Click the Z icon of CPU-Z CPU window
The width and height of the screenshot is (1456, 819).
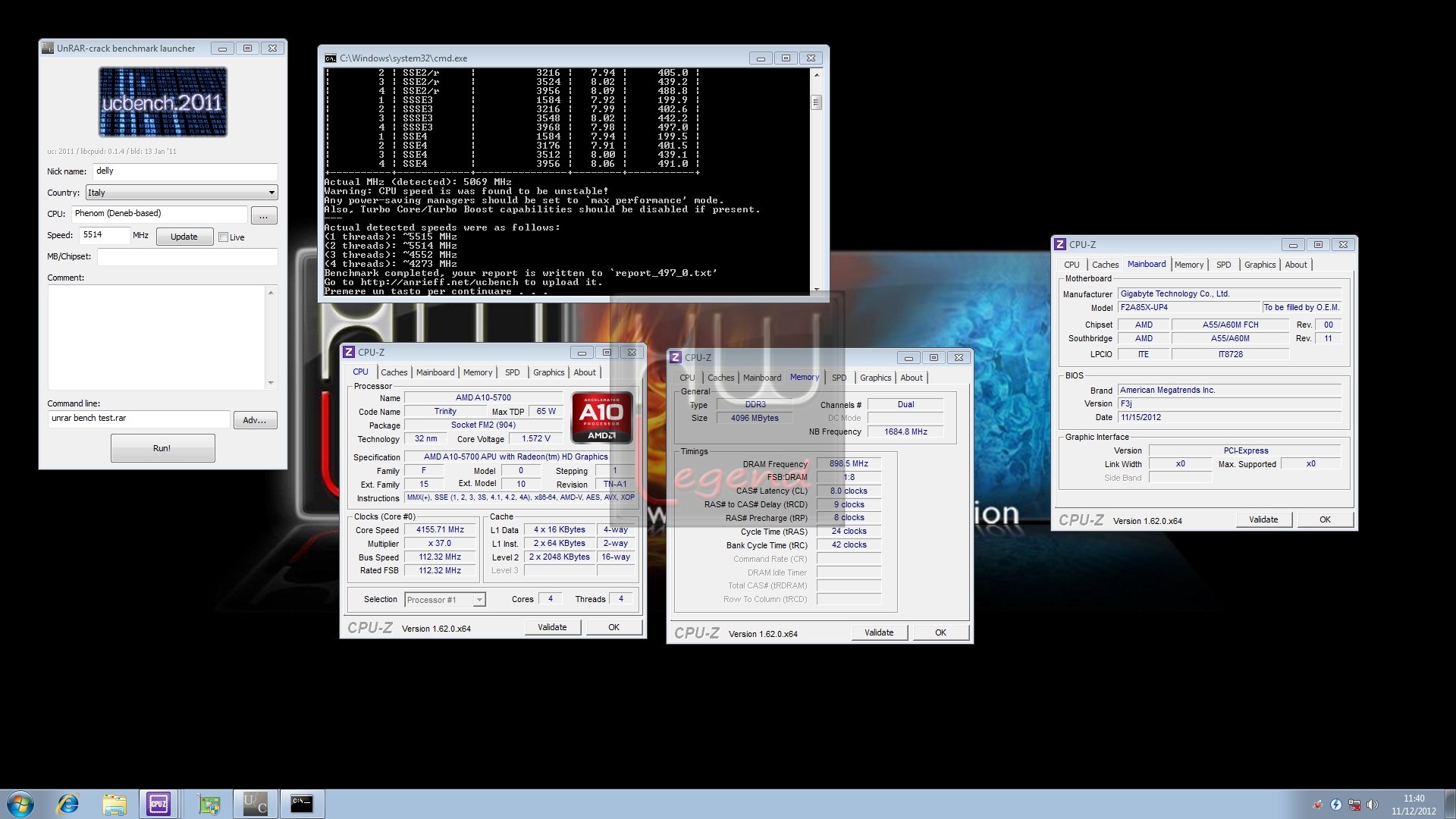pos(349,352)
